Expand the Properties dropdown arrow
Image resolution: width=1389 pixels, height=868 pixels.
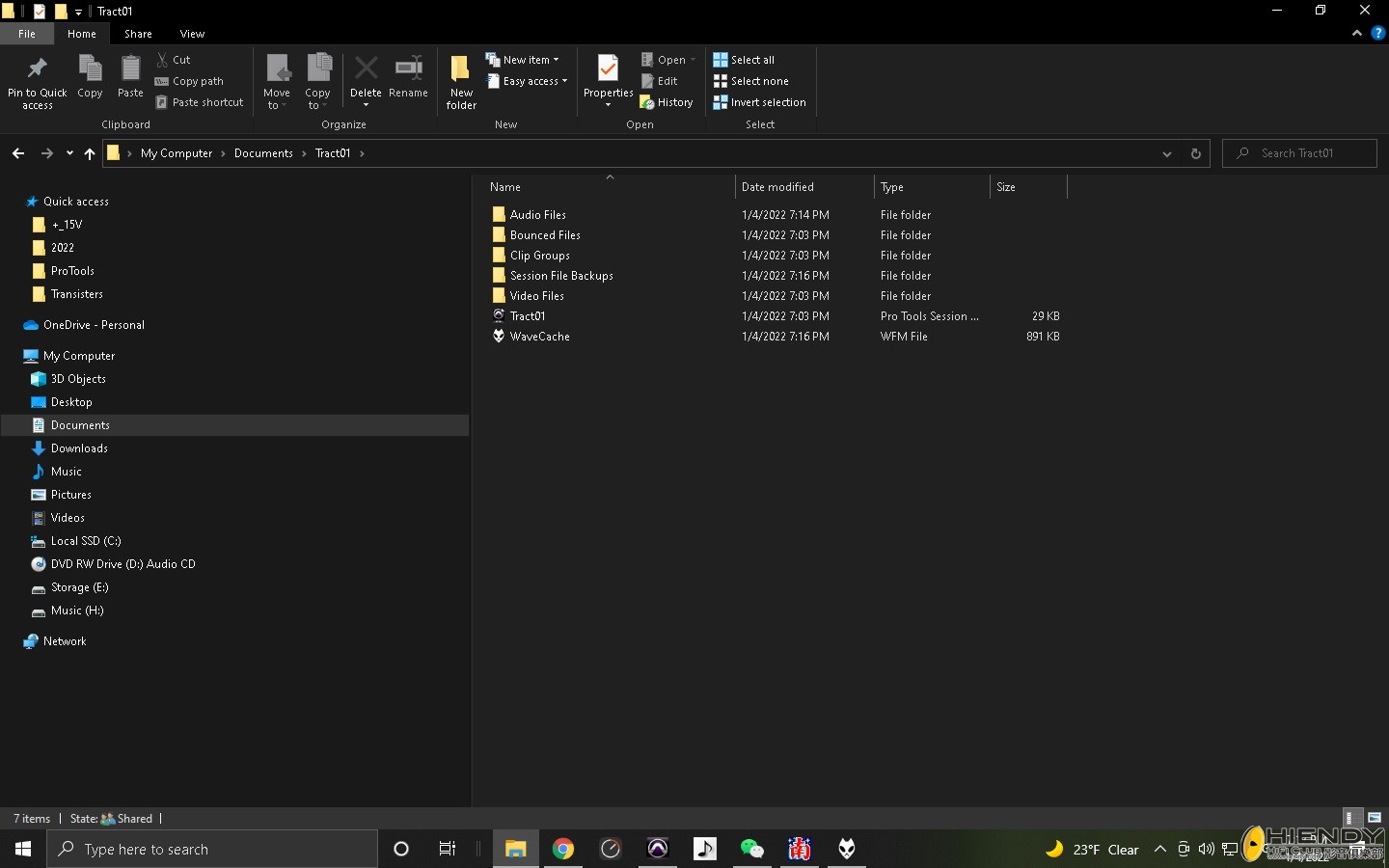tap(608, 105)
